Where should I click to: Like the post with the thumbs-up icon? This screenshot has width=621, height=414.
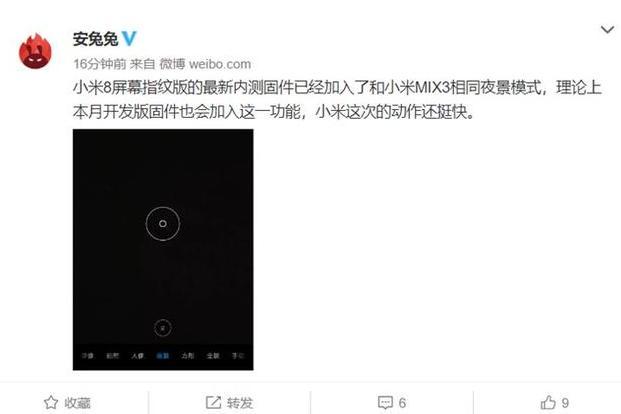[x=548, y=403]
